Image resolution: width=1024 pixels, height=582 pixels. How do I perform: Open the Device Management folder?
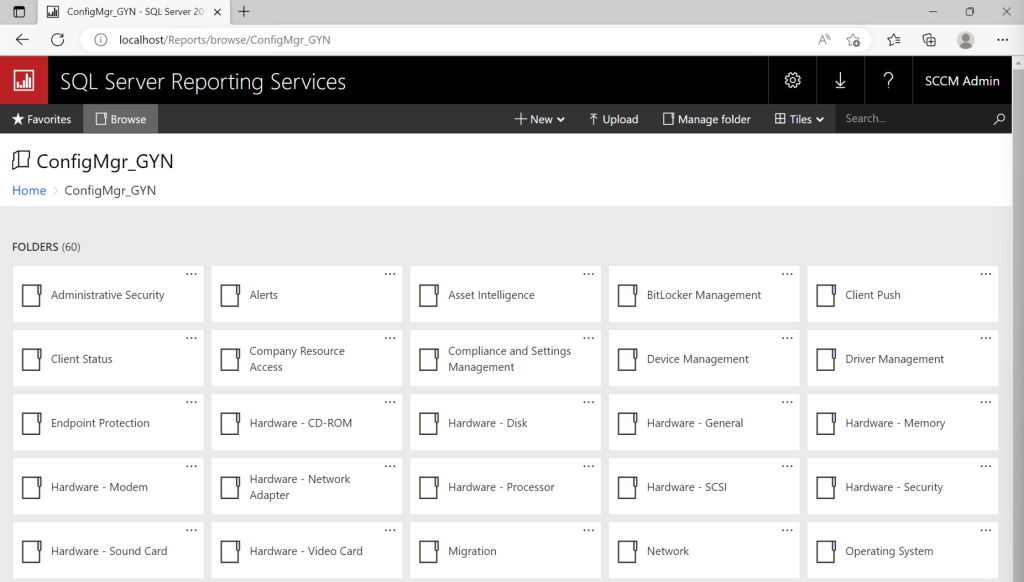[x=704, y=359]
